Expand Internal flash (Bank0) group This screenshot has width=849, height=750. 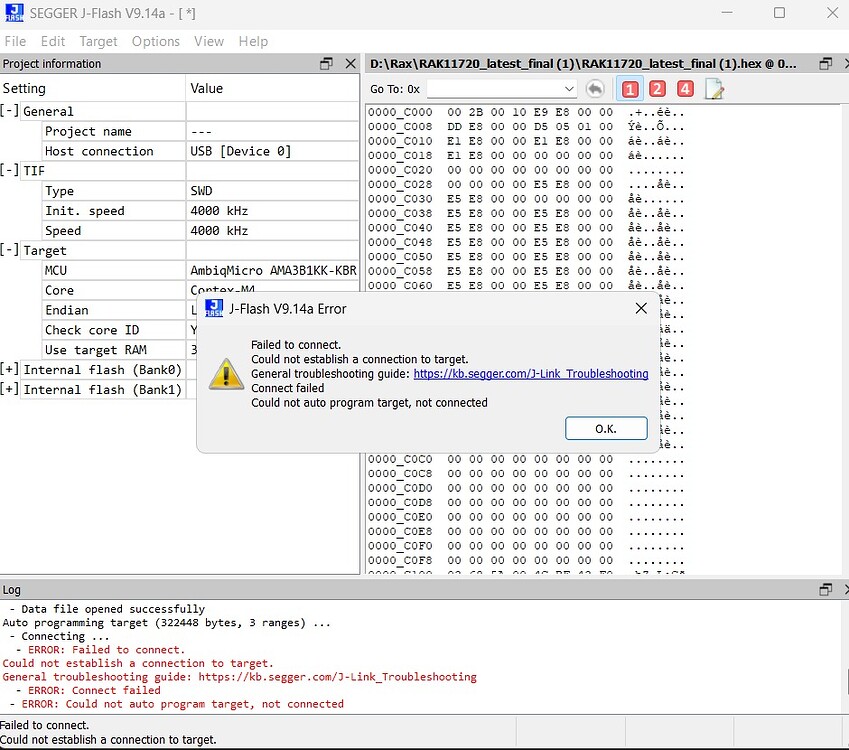[x=9, y=370]
